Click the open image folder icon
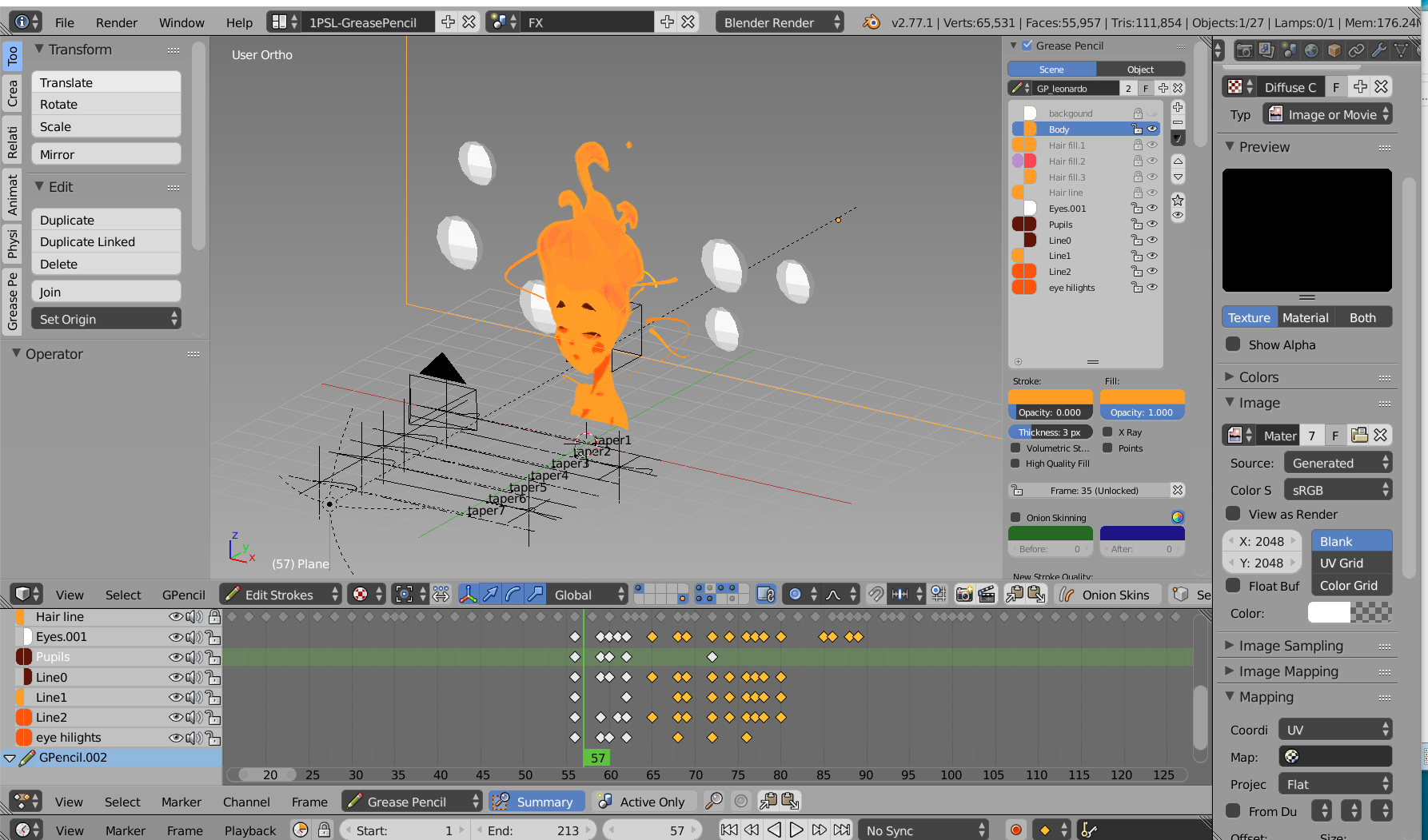The height and width of the screenshot is (840, 1428). (1359, 435)
